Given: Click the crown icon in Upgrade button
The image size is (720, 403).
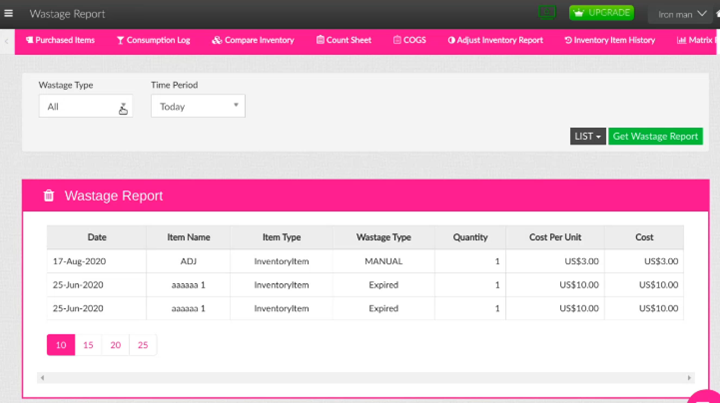Looking at the screenshot, I should pyautogui.click(x=579, y=13).
